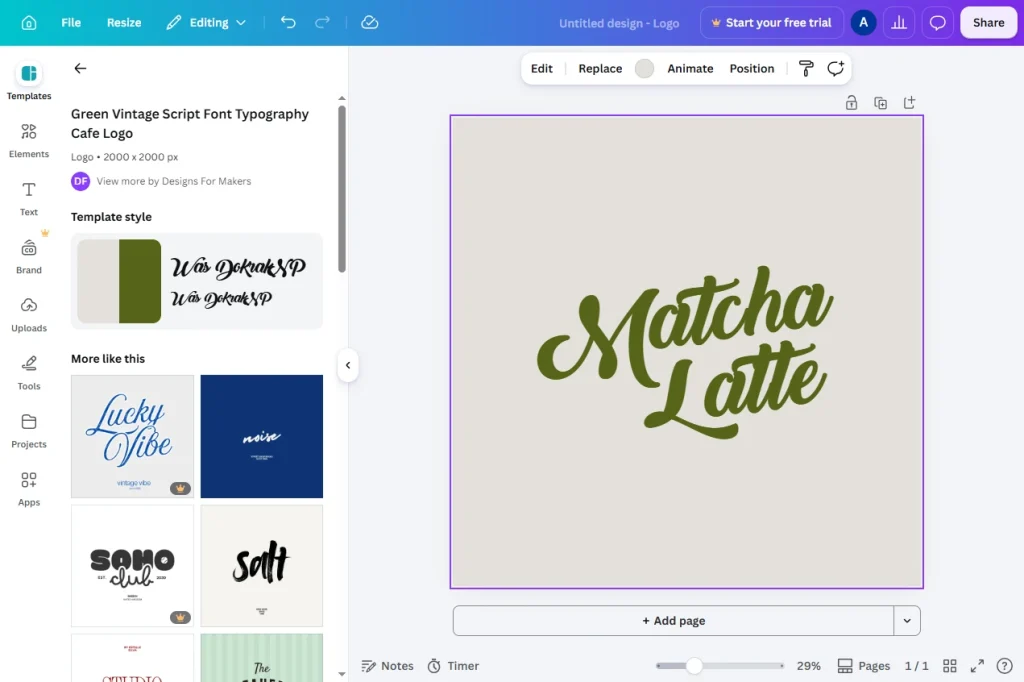
Task: Click panel scrollbar up arrow
Action: [342, 98]
